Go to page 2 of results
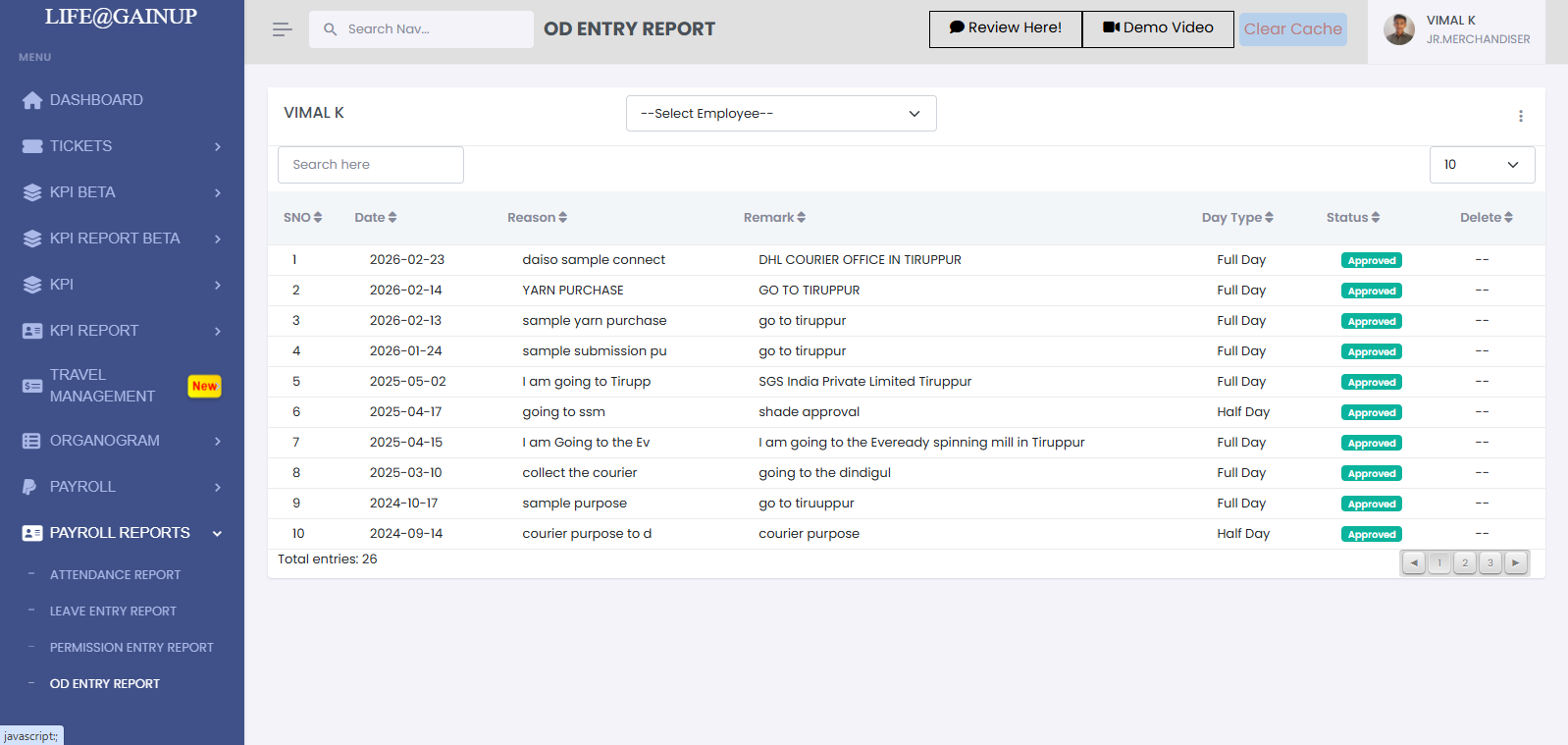 tap(1464, 562)
